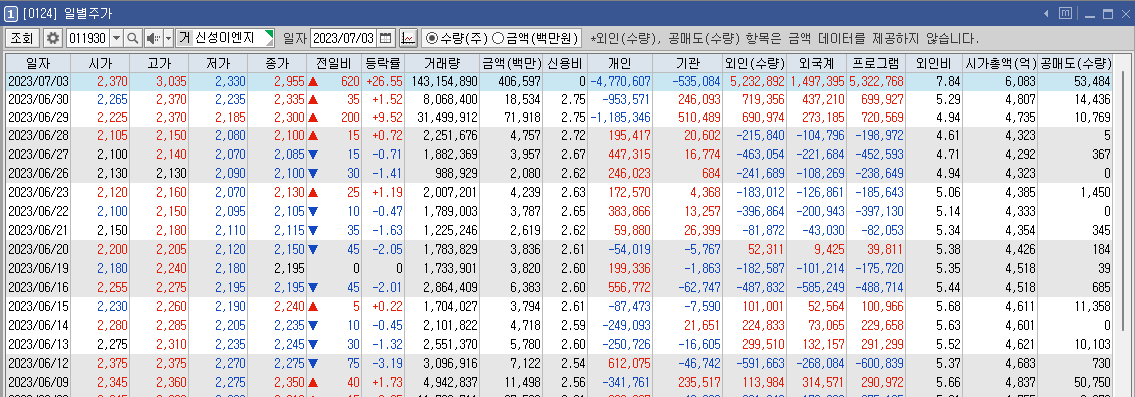Click the date field 2023/07/03
This screenshot has height=397, width=1135.
pos(343,38)
